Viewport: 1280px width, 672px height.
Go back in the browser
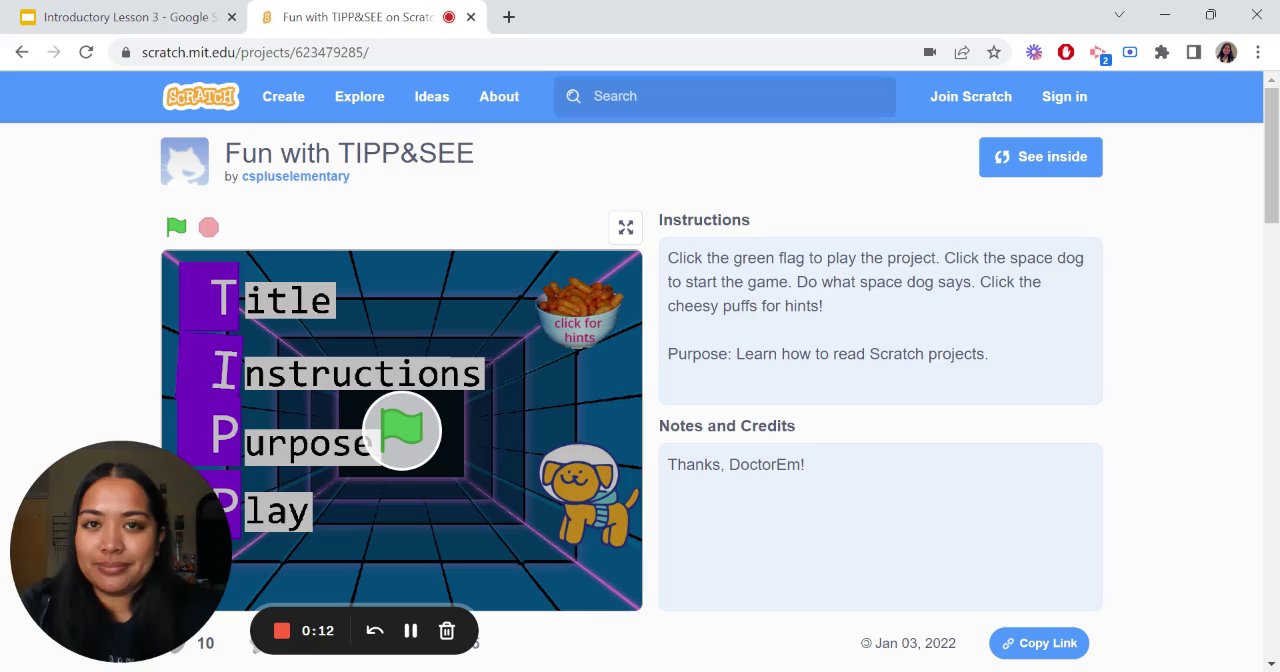click(x=22, y=52)
